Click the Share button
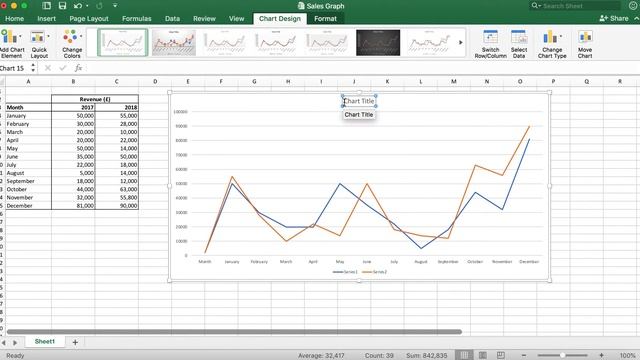 tap(614, 18)
